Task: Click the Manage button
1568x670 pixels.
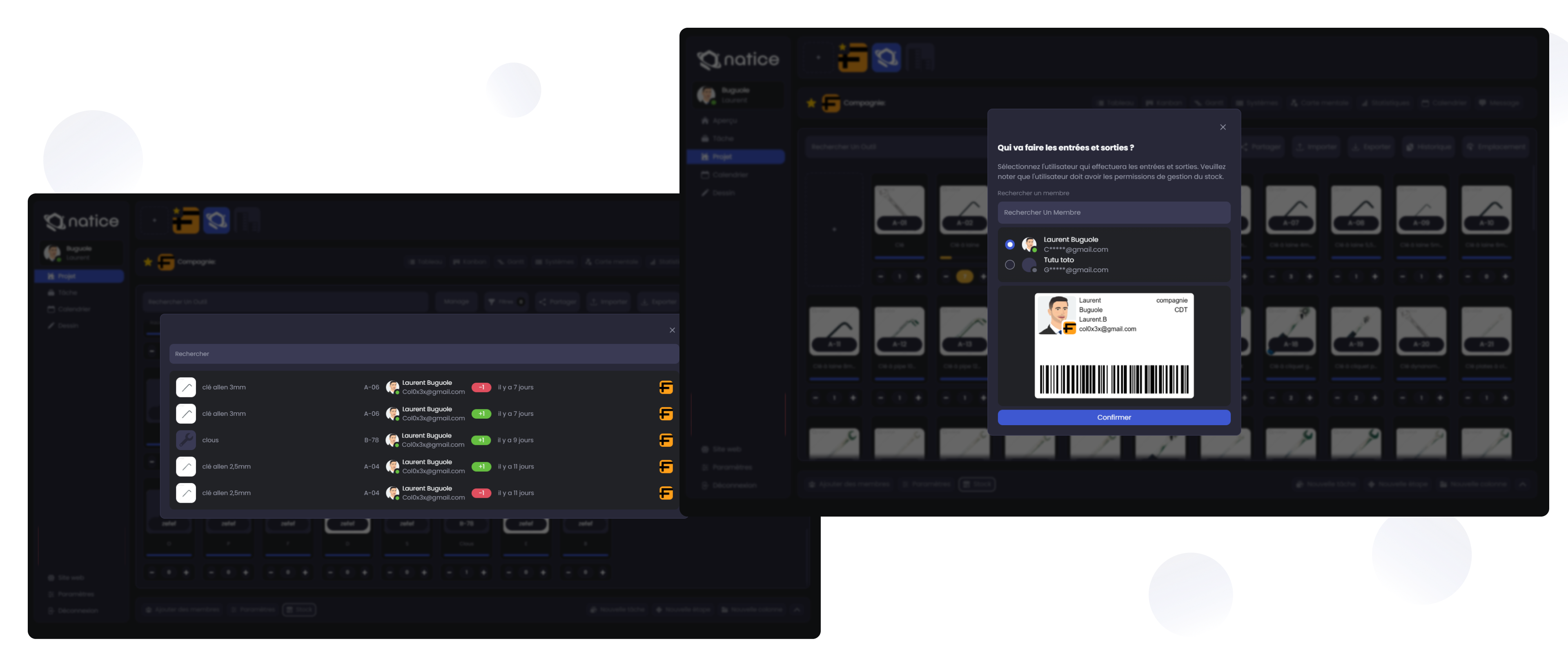Action: coord(457,302)
